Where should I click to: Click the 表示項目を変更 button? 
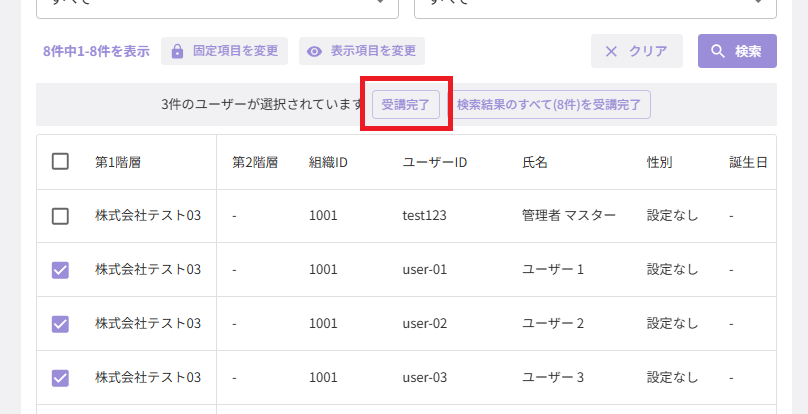(x=362, y=51)
